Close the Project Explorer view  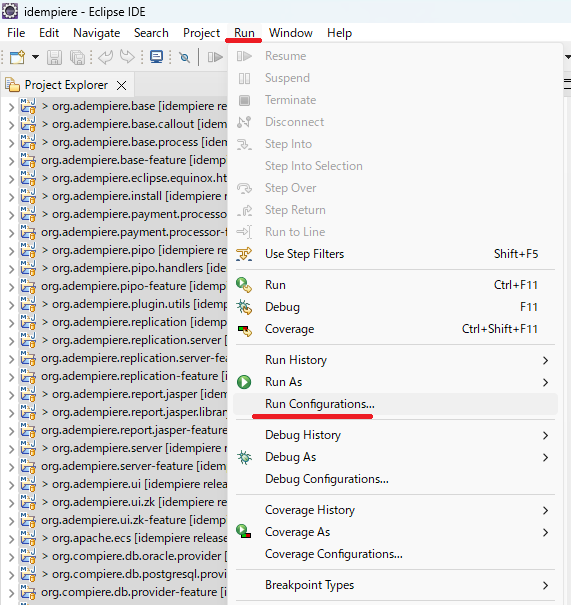(x=122, y=85)
